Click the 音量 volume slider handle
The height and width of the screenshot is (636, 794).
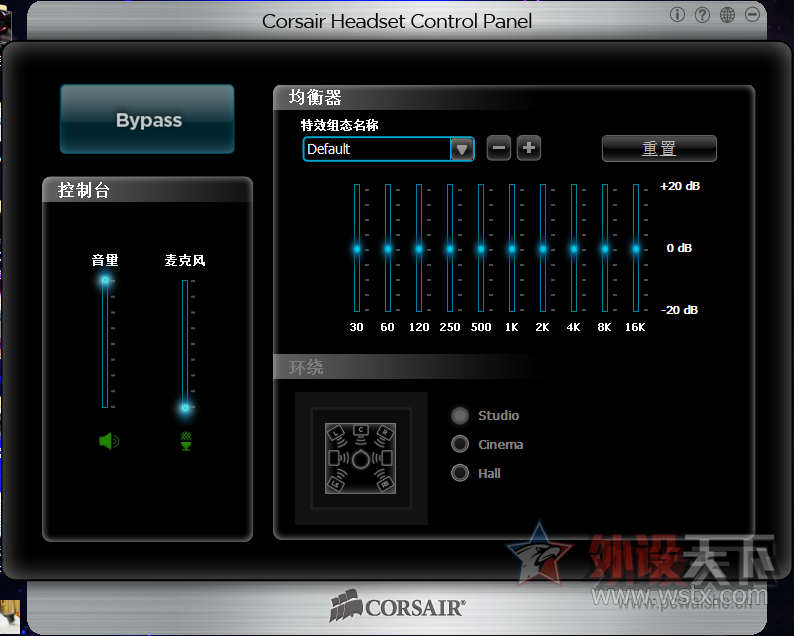point(105,280)
